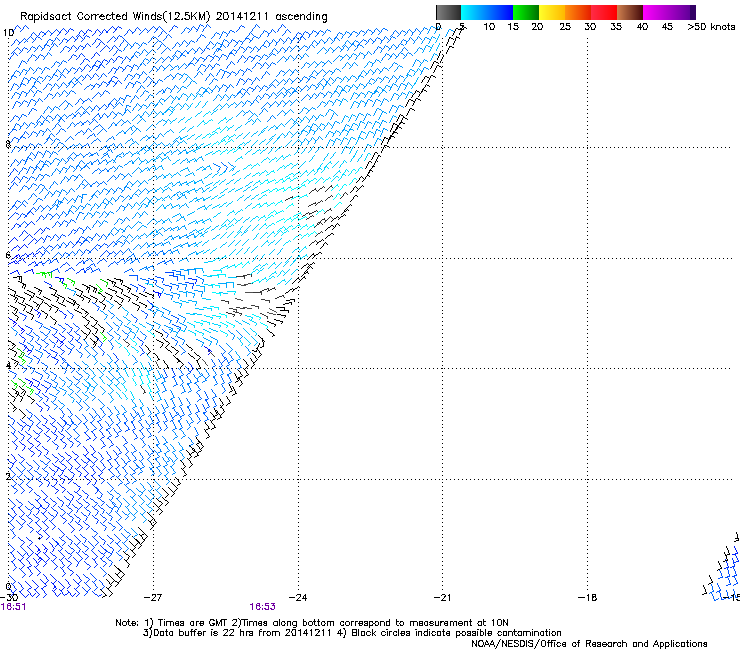Click the word 'ascending' in the title

[301, 17]
